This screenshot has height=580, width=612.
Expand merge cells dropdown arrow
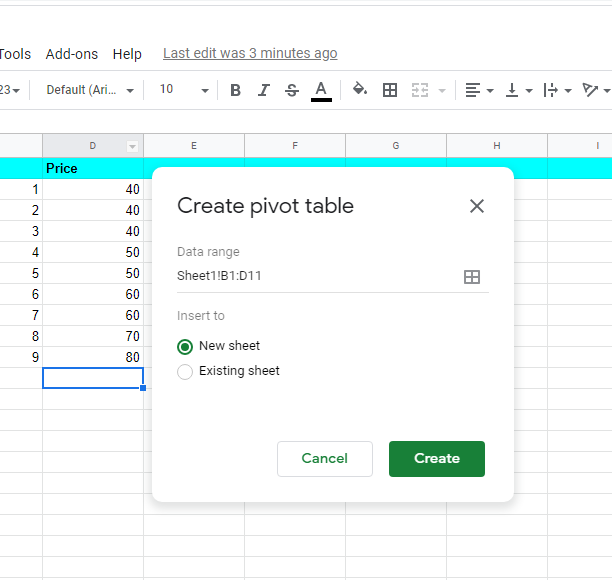[442, 91]
